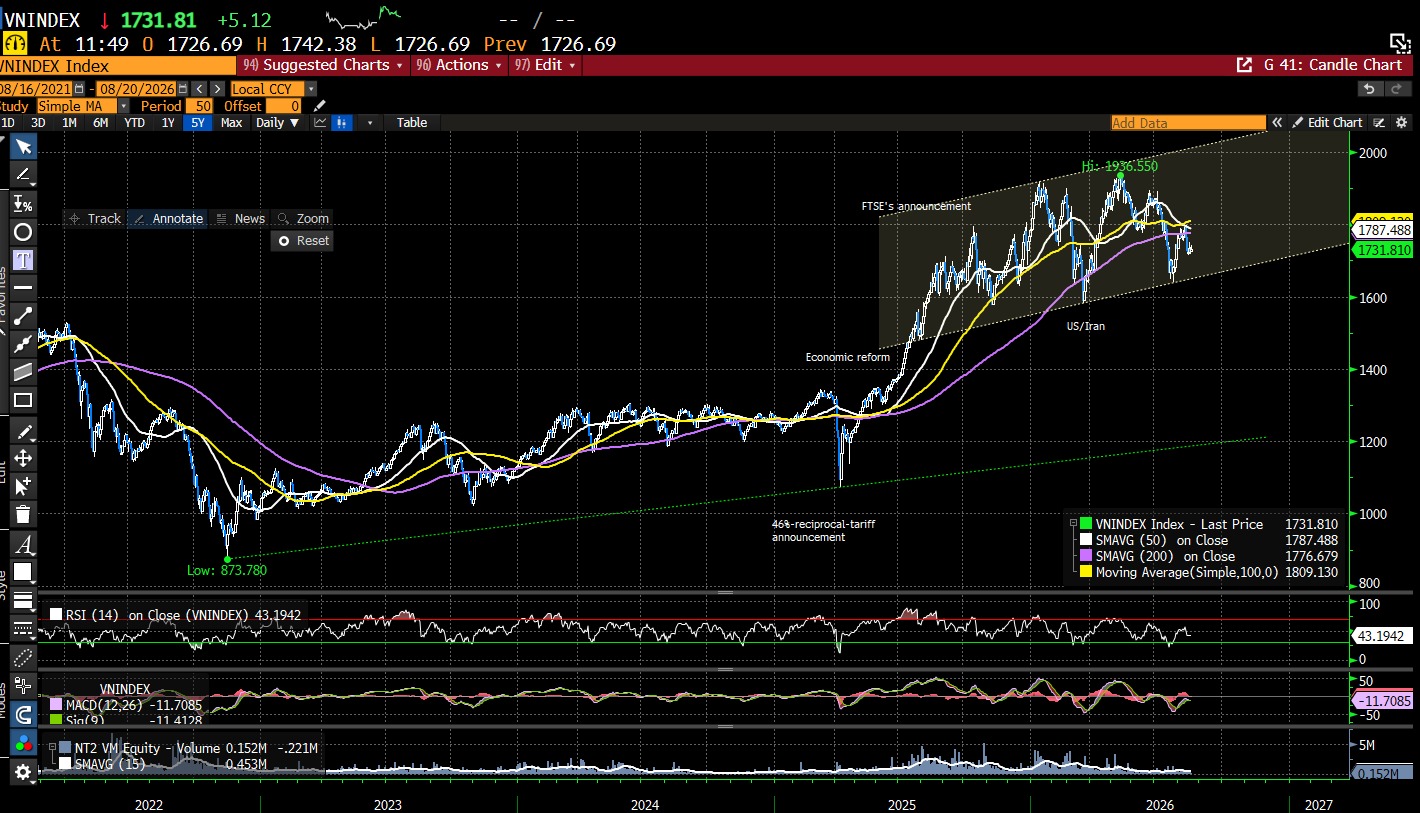
Task: Expand the chart type options arrow
Action: click(370, 123)
